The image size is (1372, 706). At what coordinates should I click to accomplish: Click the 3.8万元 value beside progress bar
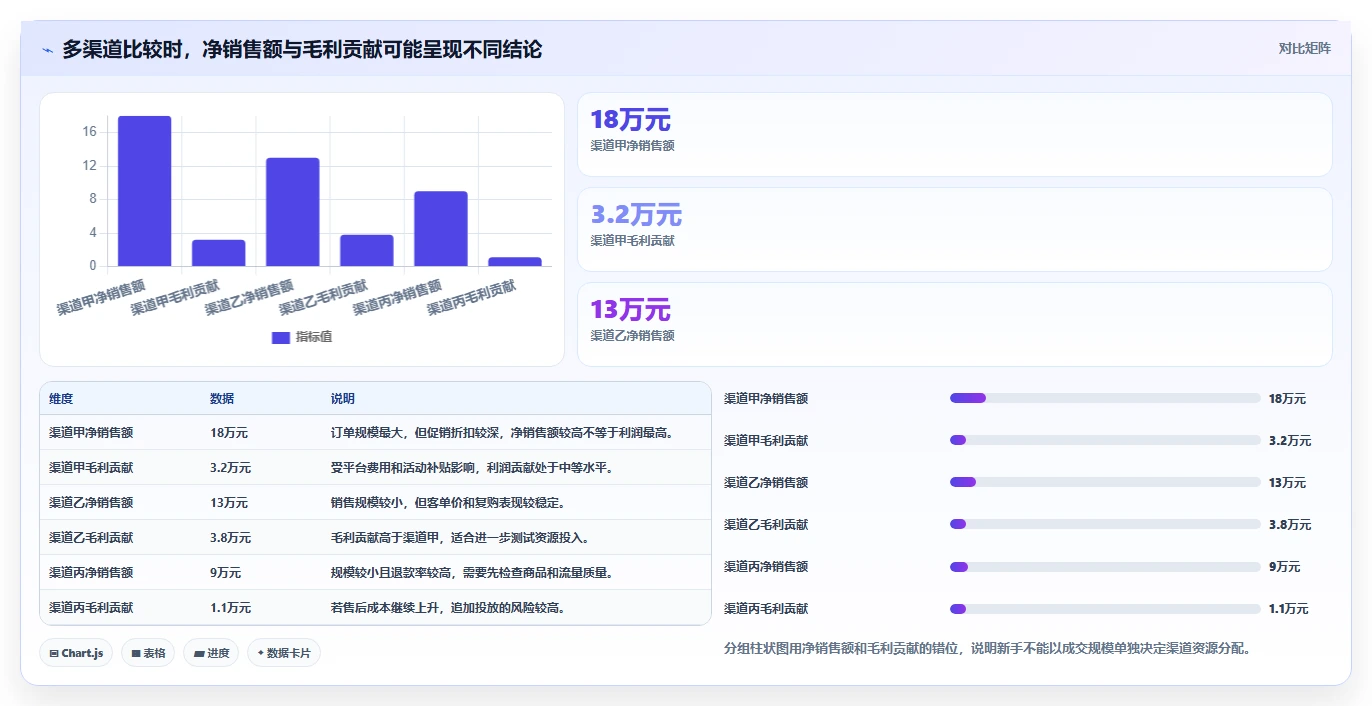[1290, 524]
